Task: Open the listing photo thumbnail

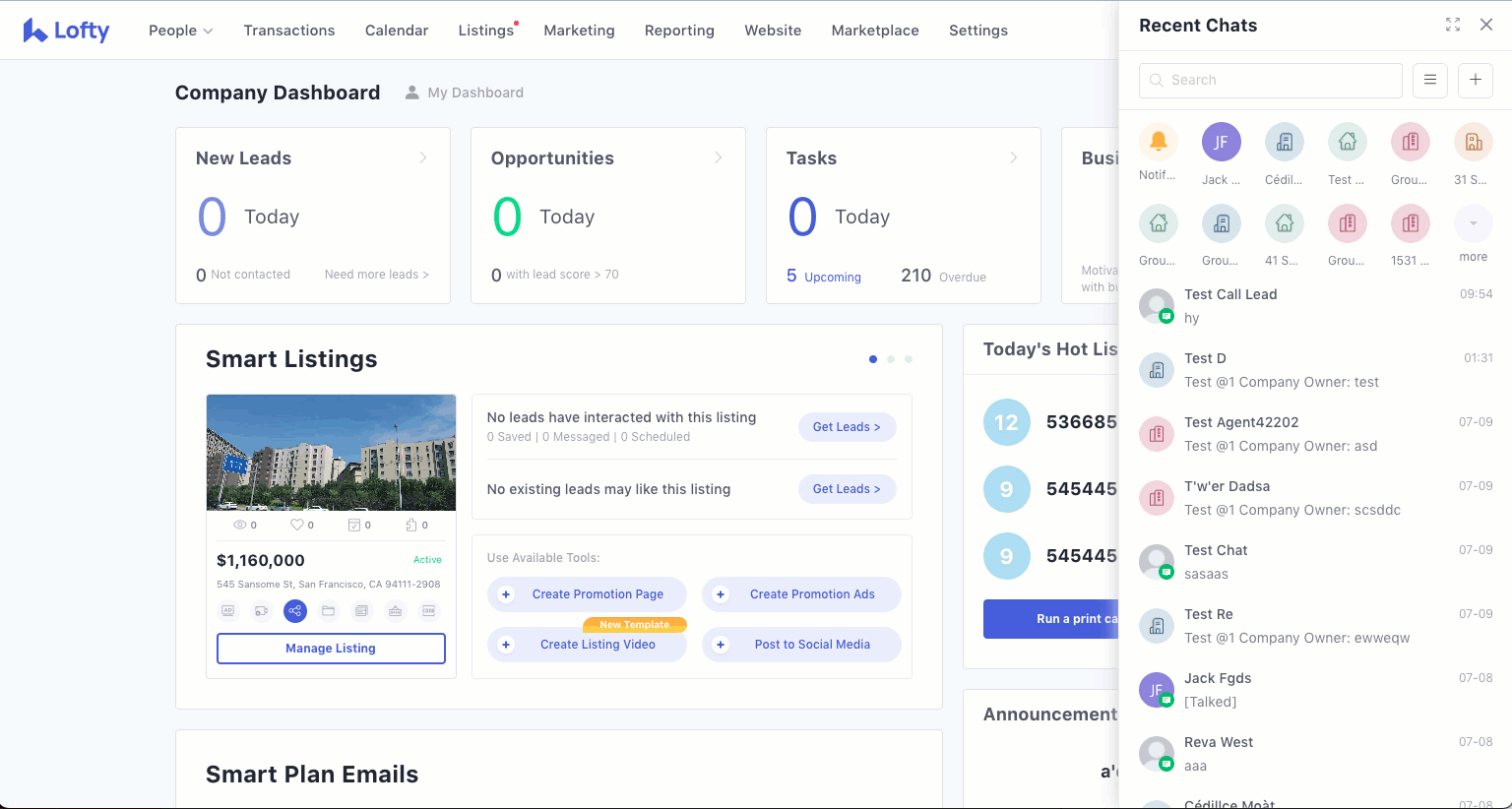Action: pyautogui.click(x=331, y=453)
